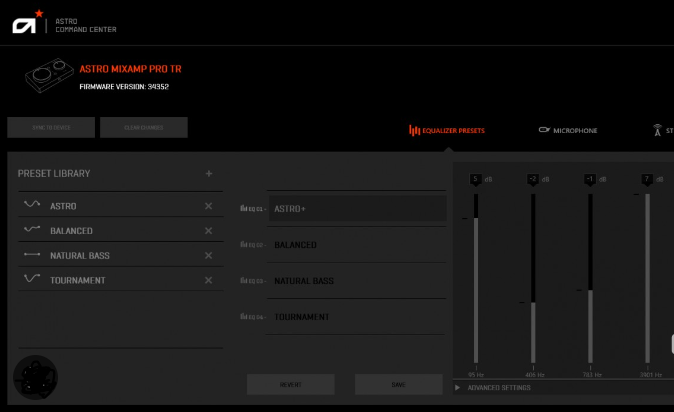
Task: Select the TOURNAMENT preset in library
Action: coord(120,280)
